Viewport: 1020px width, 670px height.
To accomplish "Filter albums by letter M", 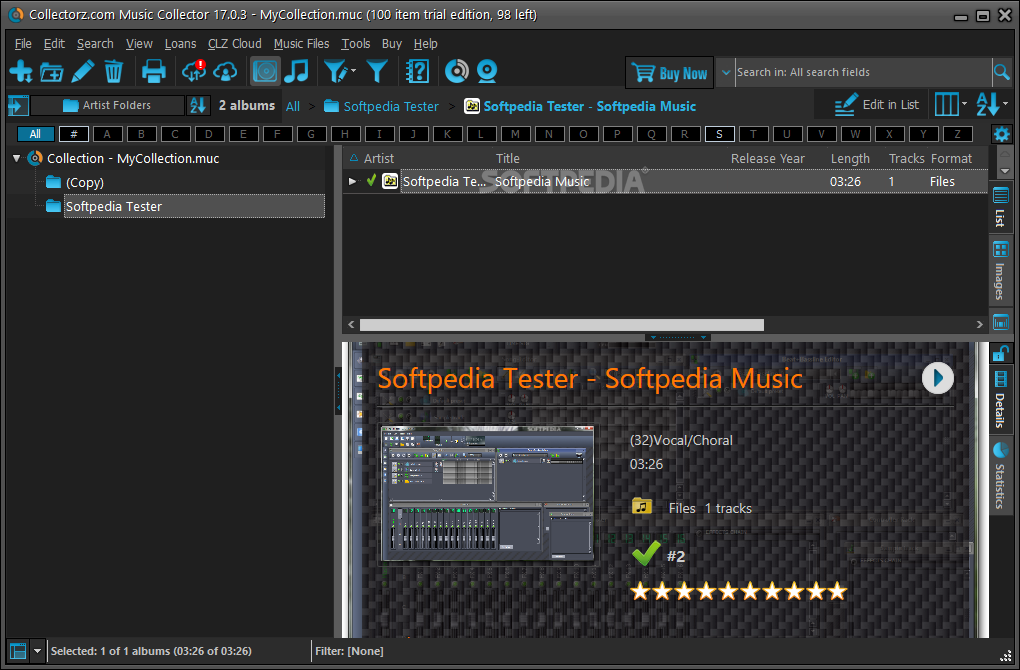I will pos(515,134).
